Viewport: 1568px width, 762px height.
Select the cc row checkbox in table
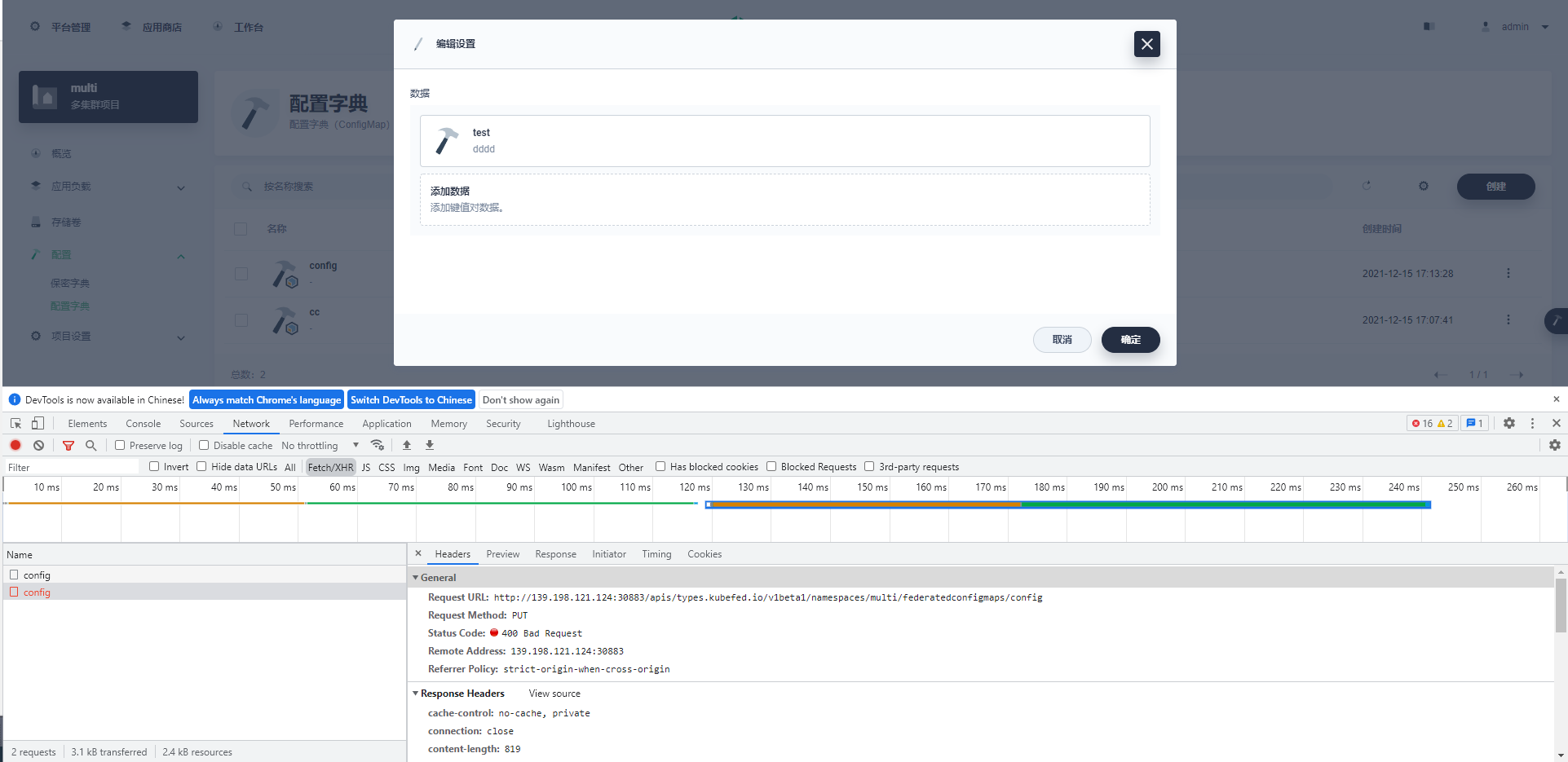click(241, 320)
